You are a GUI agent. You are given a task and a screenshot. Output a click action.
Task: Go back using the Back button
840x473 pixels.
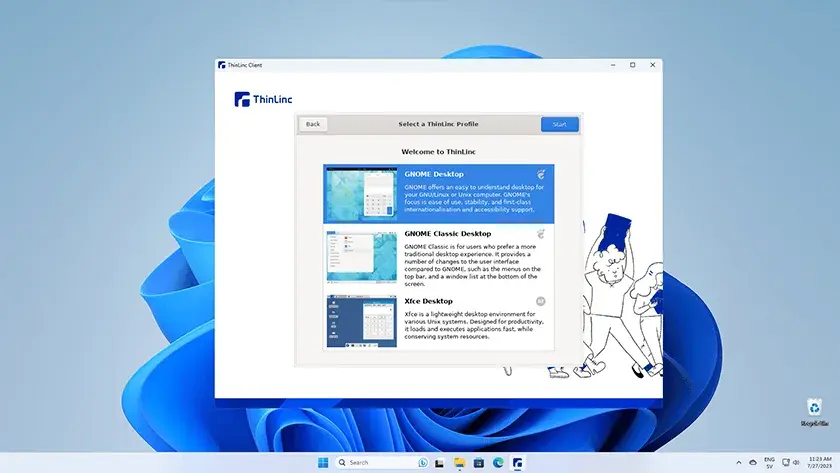tap(313, 124)
